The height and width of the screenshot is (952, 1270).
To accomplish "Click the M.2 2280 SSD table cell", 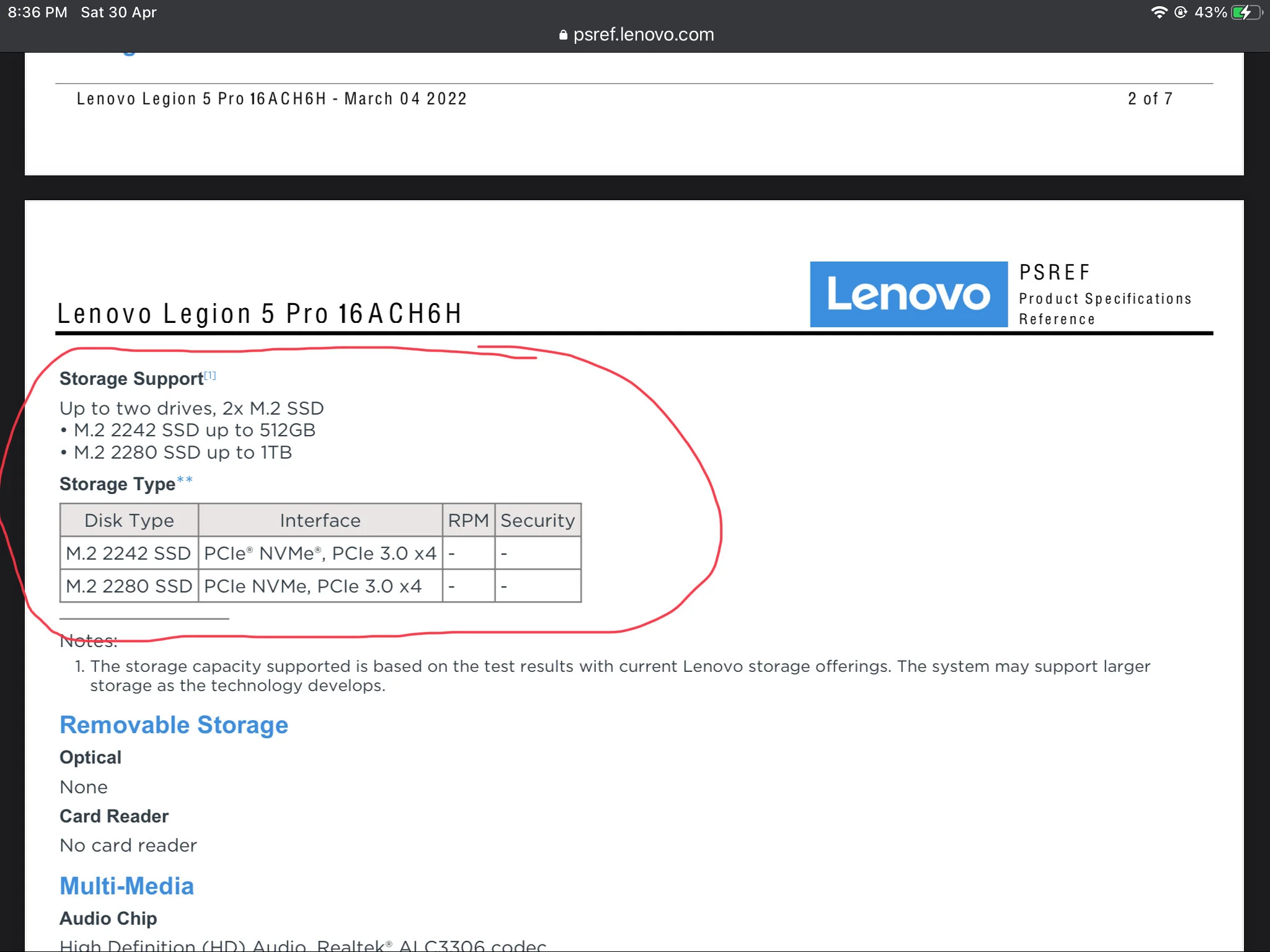I will [x=129, y=586].
